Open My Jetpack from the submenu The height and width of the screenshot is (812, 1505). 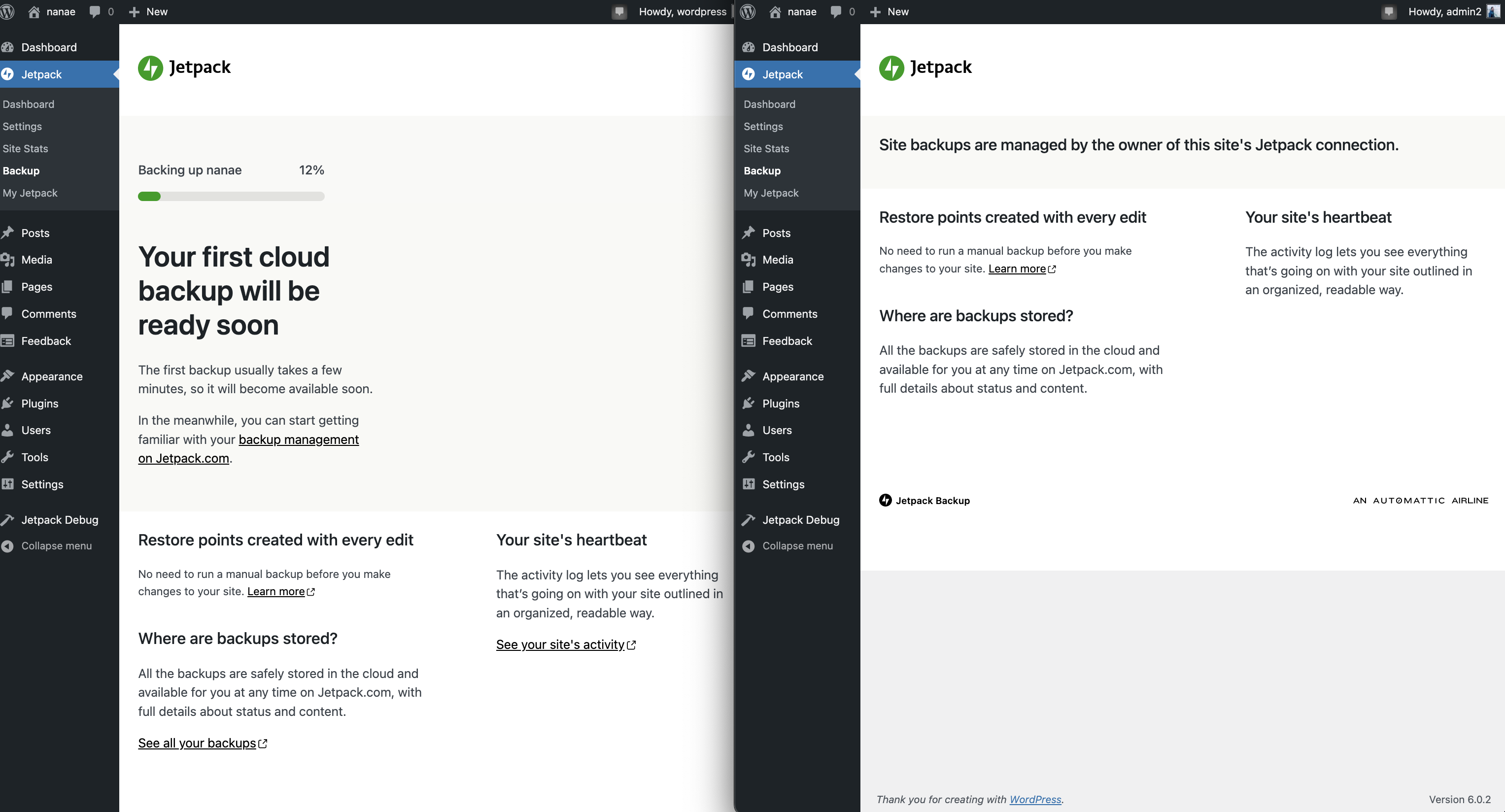coord(30,193)
